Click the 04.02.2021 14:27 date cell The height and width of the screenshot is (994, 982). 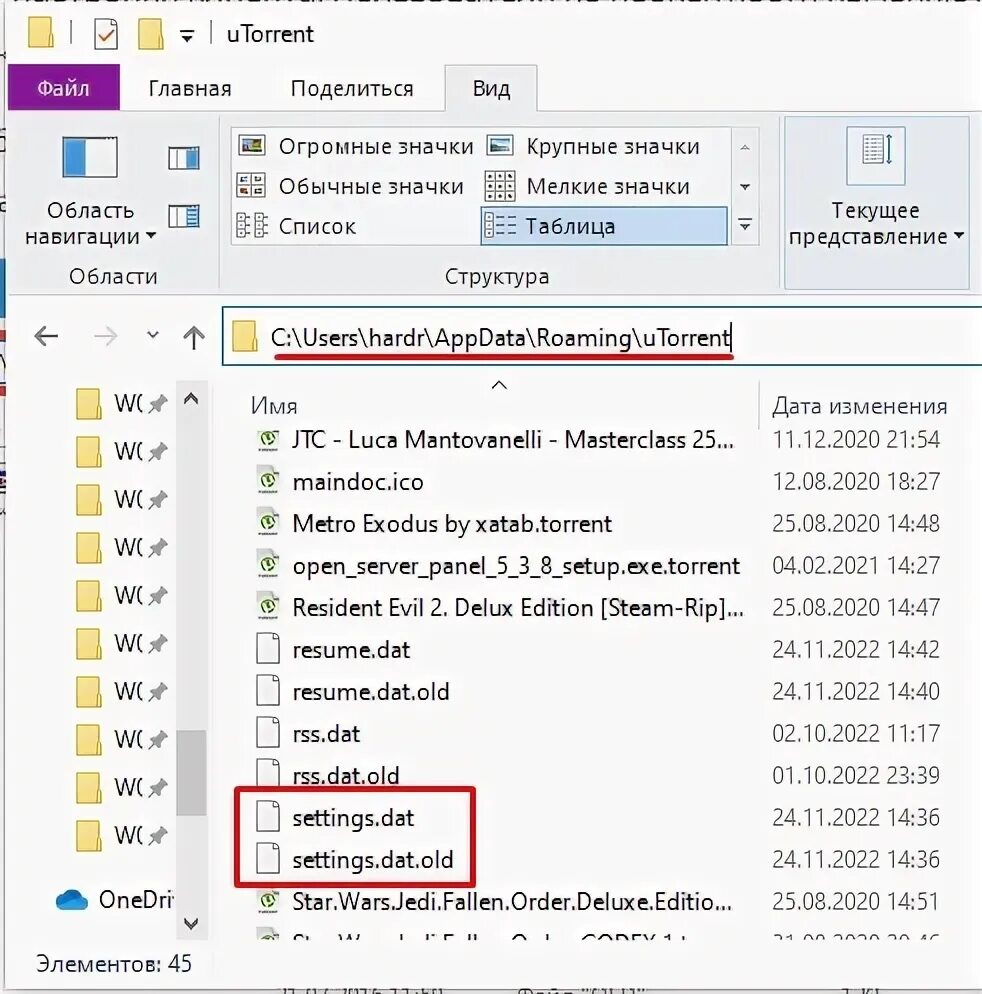click(x=856, y=565)
